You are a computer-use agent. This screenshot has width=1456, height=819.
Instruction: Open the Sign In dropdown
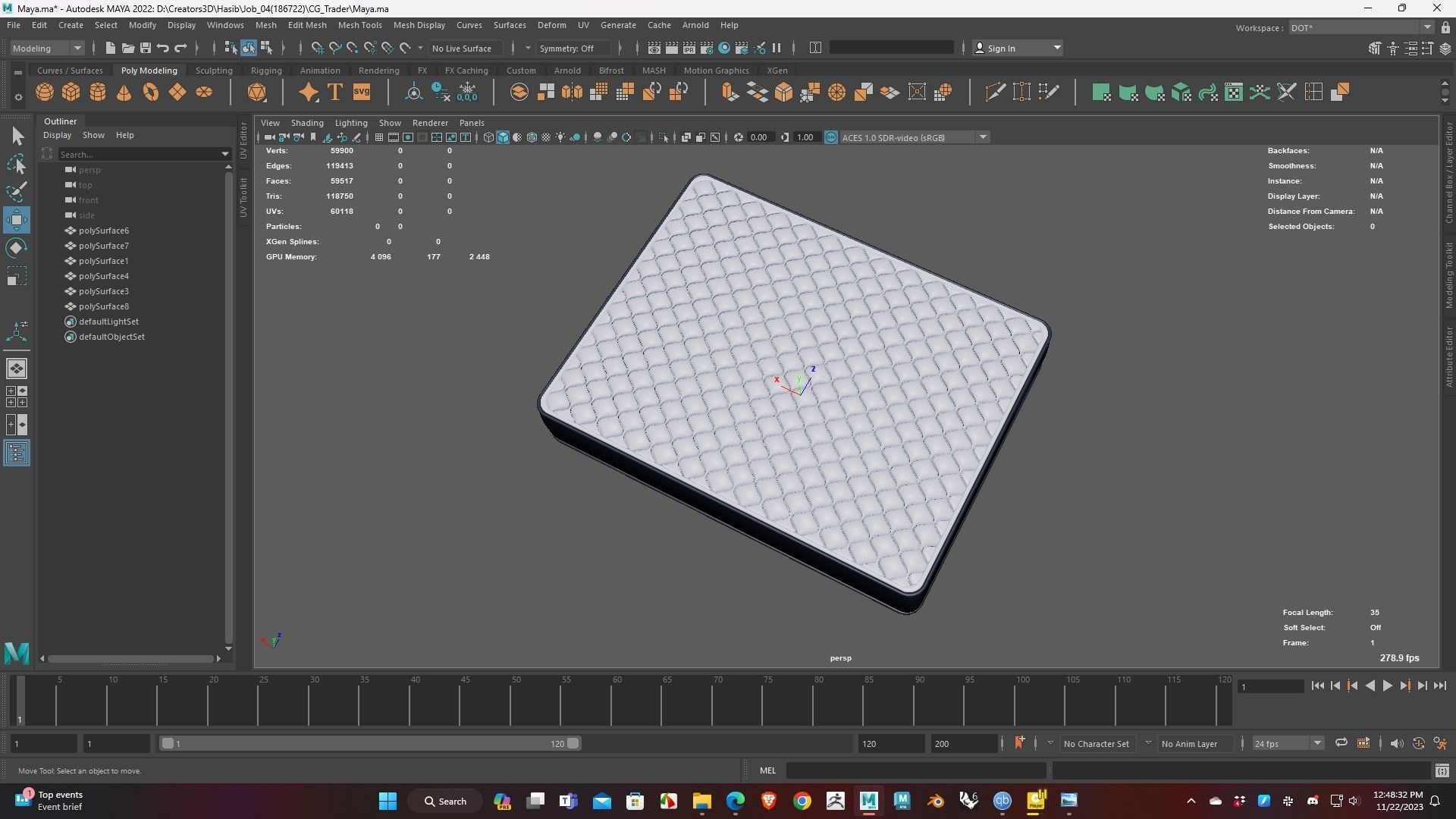tap(1017, 48)
